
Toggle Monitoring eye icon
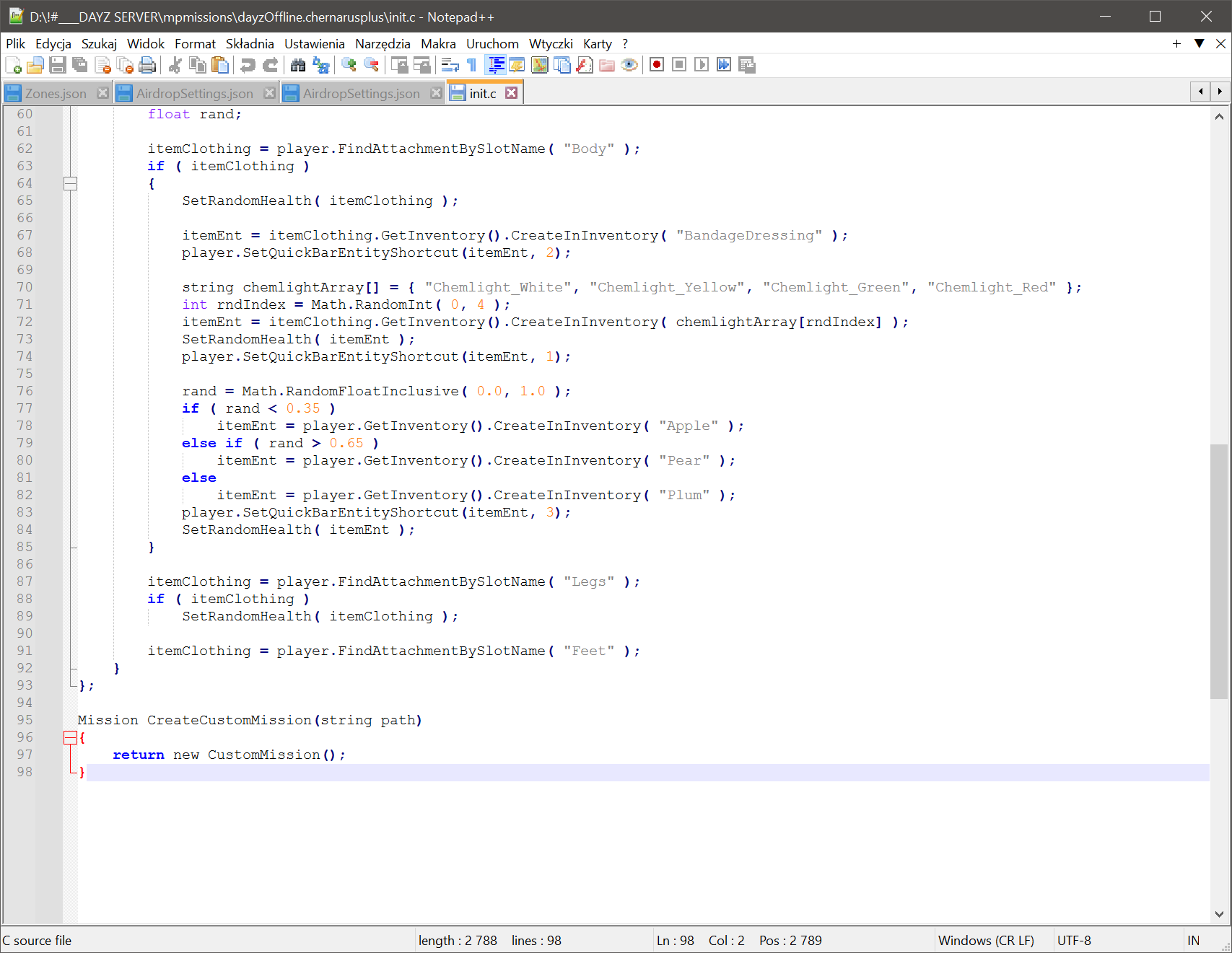coord(629,65)
